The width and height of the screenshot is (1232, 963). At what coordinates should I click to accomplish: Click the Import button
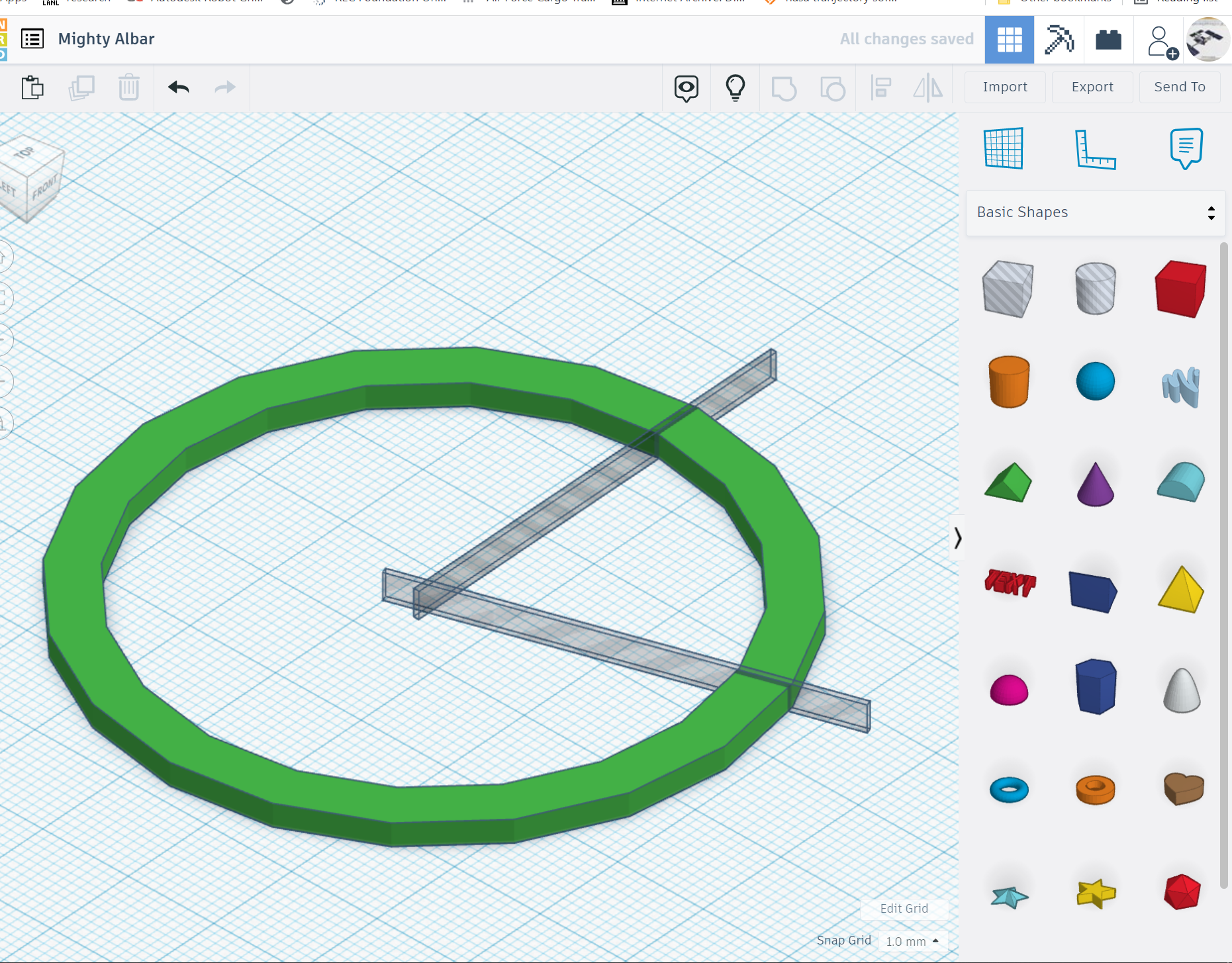pos(1005,87)
